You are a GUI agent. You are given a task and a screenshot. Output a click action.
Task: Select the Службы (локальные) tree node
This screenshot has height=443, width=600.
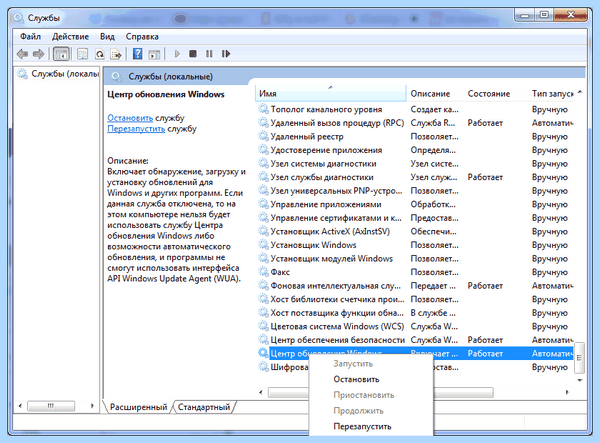58,74
